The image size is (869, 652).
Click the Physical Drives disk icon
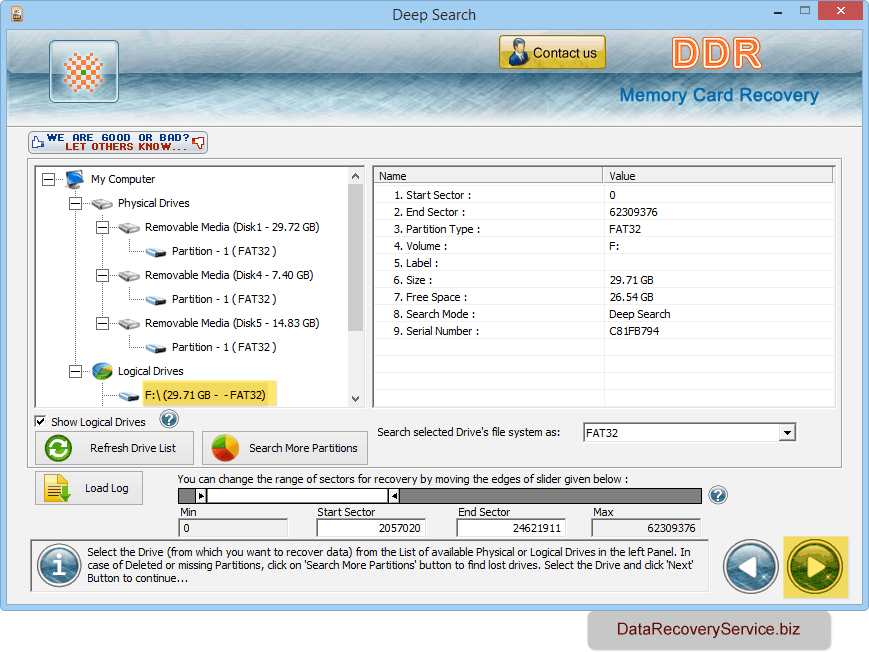pyautogui.click(x=102, y=204)
